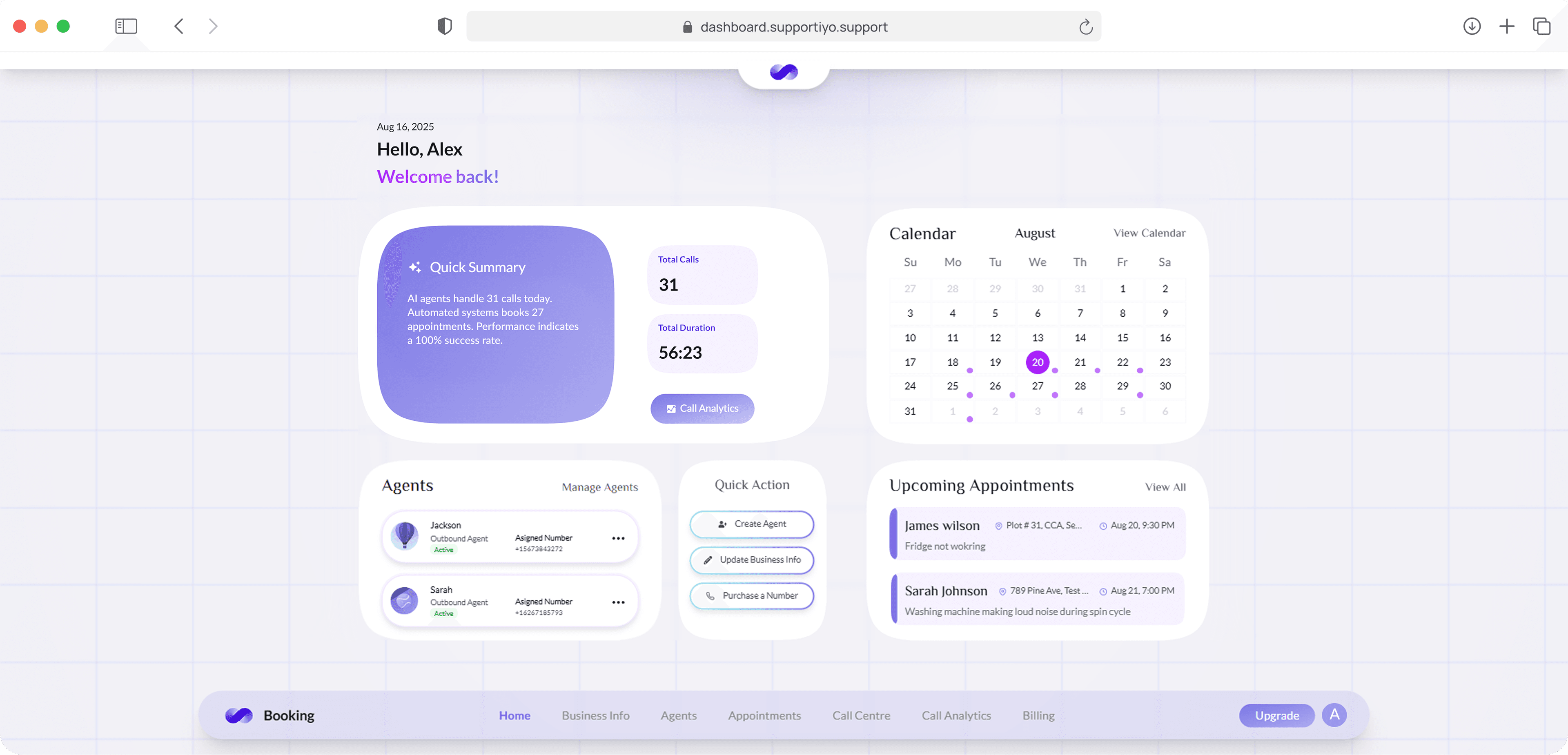Click Jackson's balloon avatar
The width and height of the screenshot is (1568, 755).
coord(404,536)
